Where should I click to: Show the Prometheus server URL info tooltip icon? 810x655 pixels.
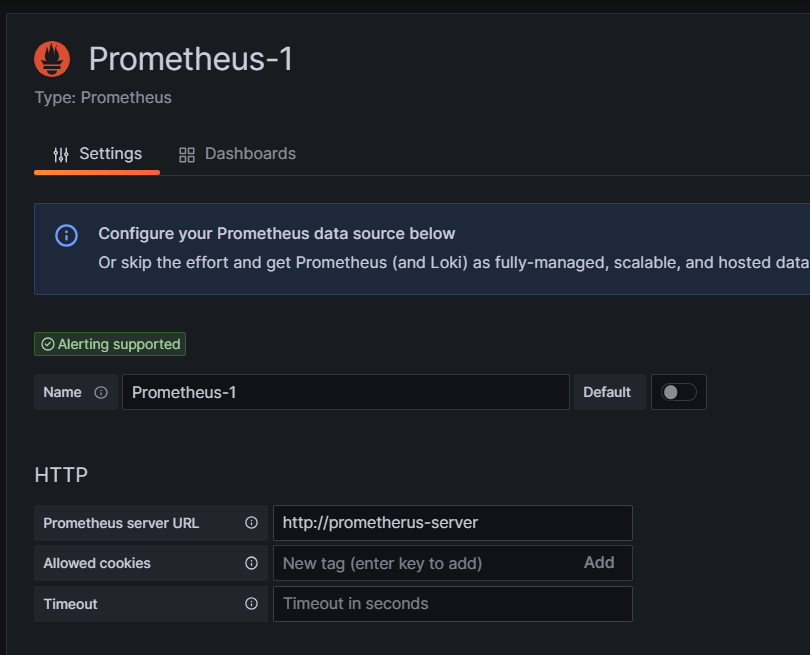pyautogui.click(x=251, y=523)
